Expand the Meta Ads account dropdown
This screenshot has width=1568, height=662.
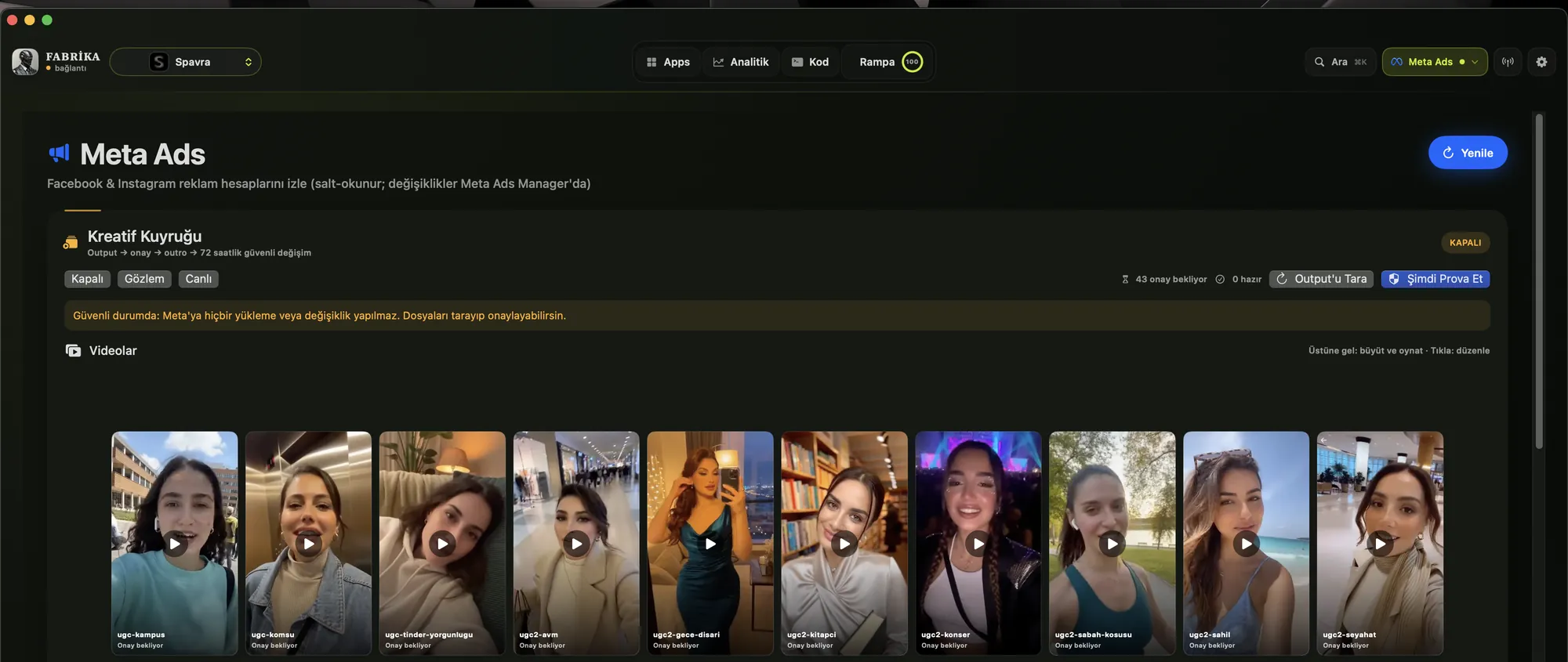[1435, 62]
